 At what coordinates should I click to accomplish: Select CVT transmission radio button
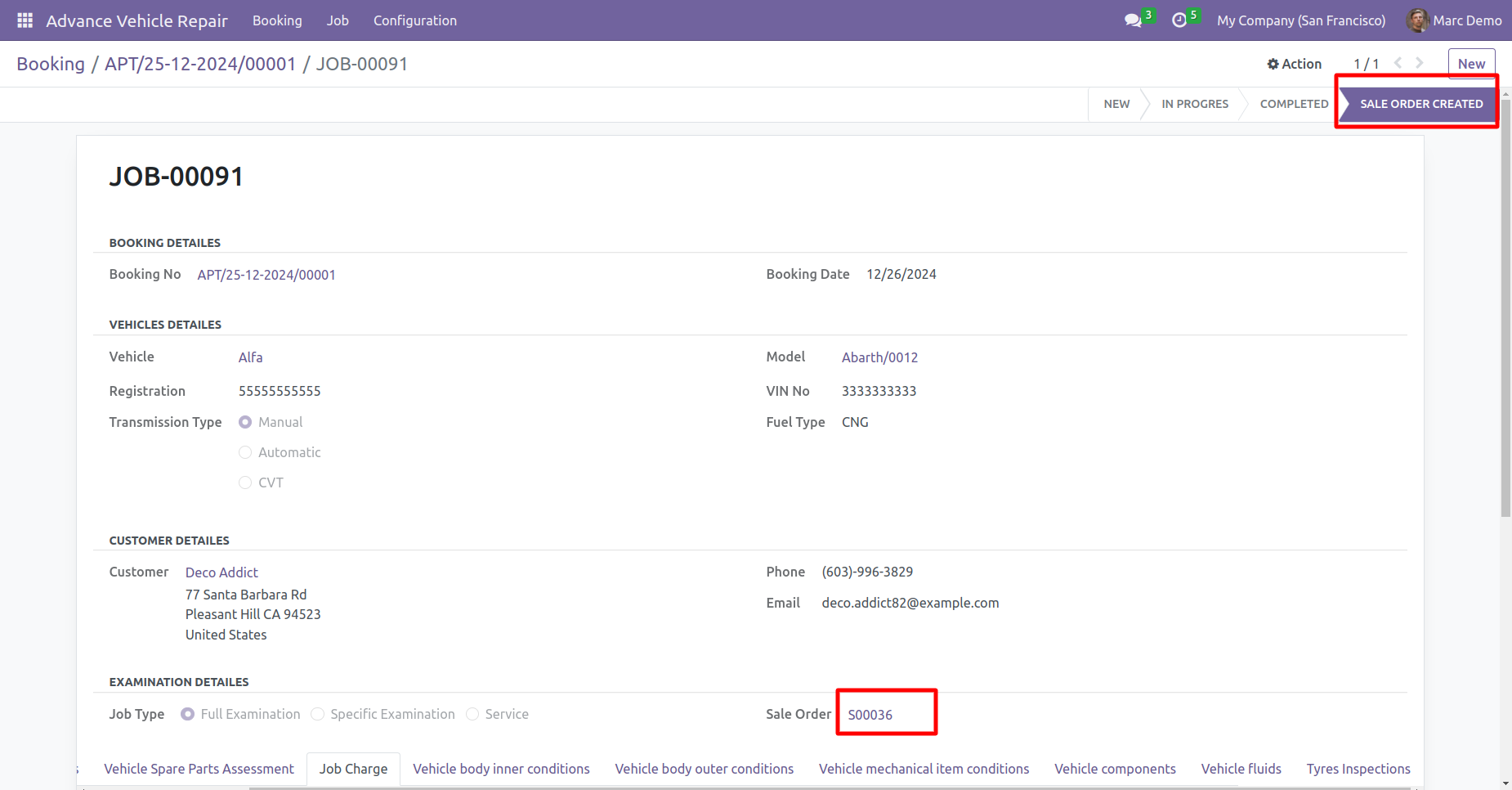[x=245, y=483]
